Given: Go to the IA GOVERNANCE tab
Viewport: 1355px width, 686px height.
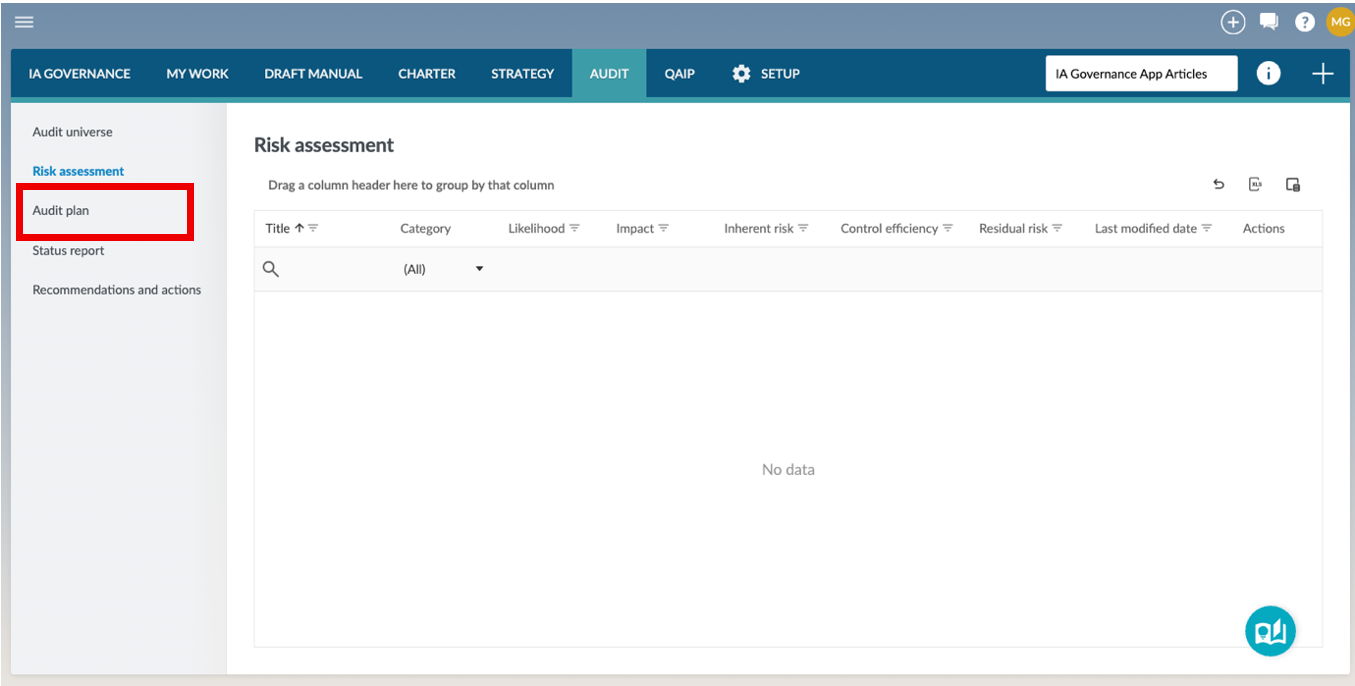Looking at the screenshot, I should 80,73.
